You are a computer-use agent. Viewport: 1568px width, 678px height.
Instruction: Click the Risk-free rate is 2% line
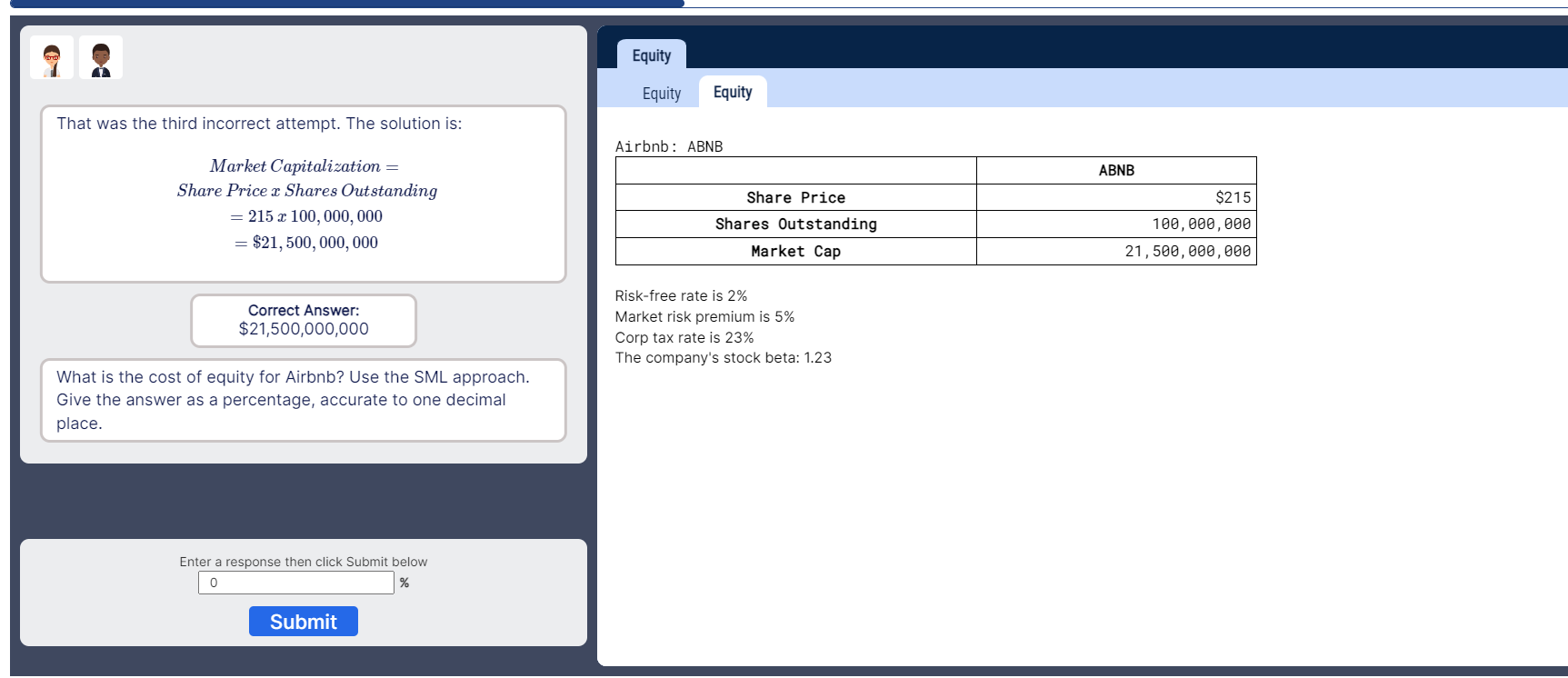click(x=681, y=295)
